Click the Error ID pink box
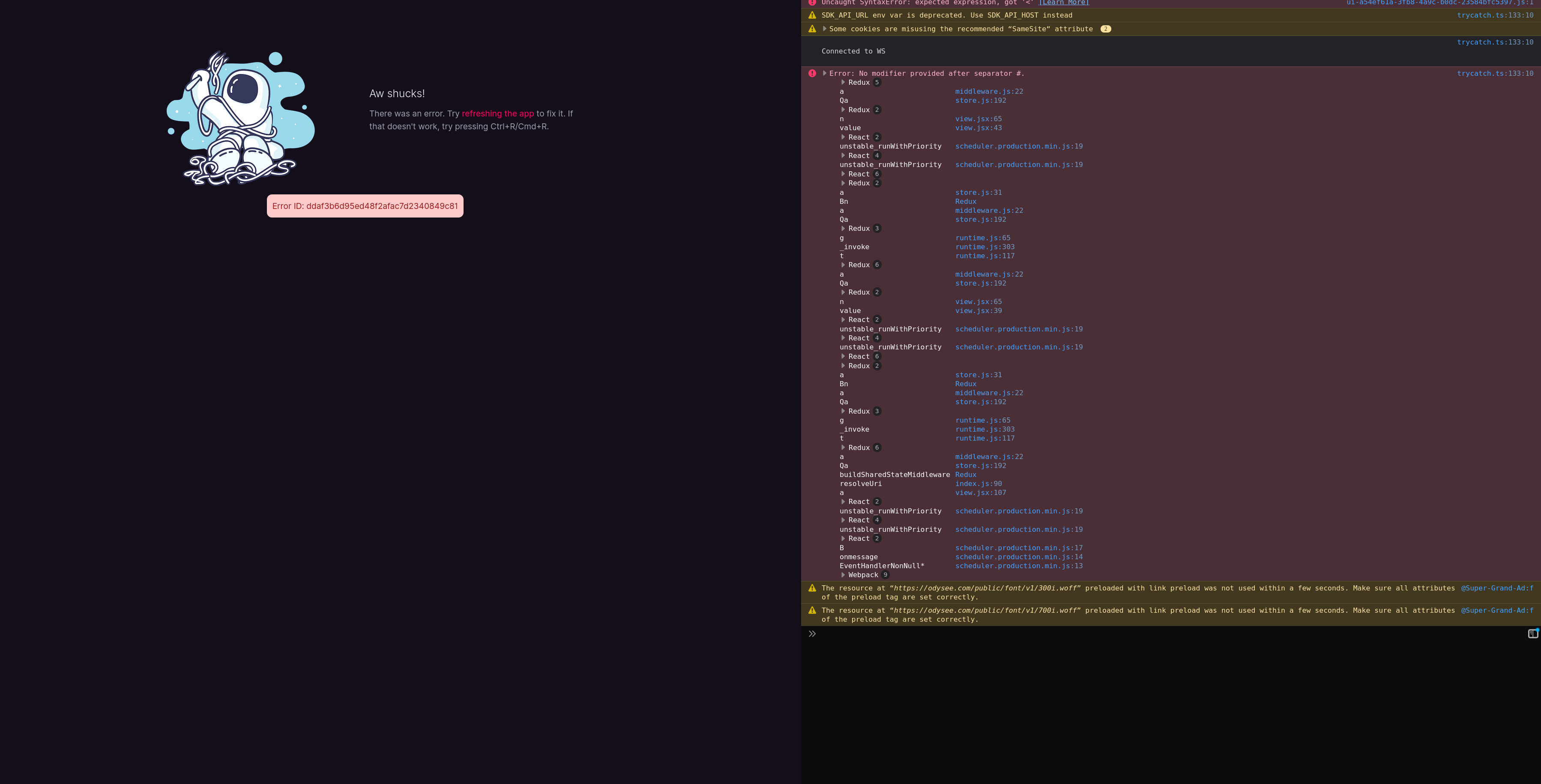 coord(365,206)
